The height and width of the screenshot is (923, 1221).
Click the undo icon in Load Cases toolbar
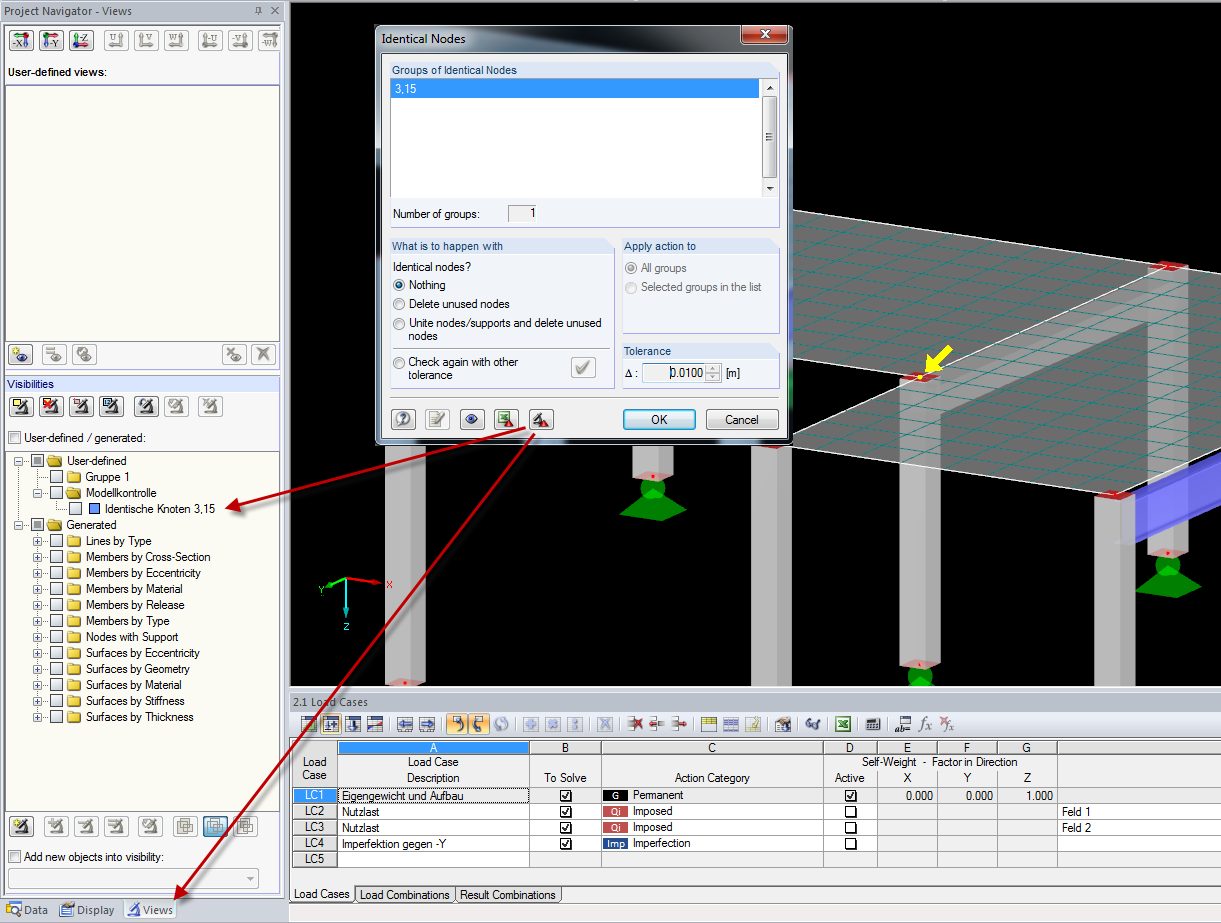[457, 723]
